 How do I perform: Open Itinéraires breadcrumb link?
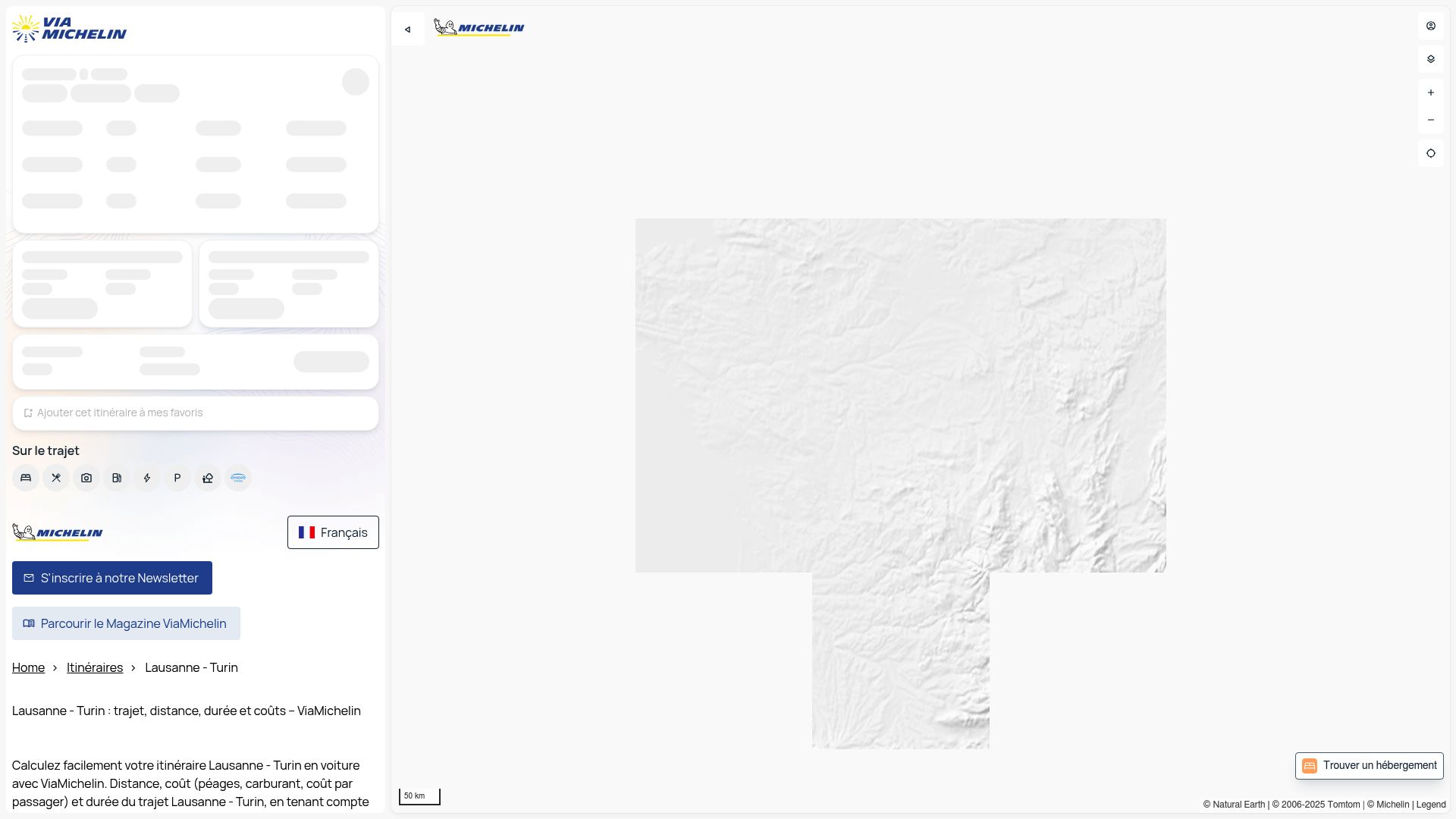click(95, 667)
